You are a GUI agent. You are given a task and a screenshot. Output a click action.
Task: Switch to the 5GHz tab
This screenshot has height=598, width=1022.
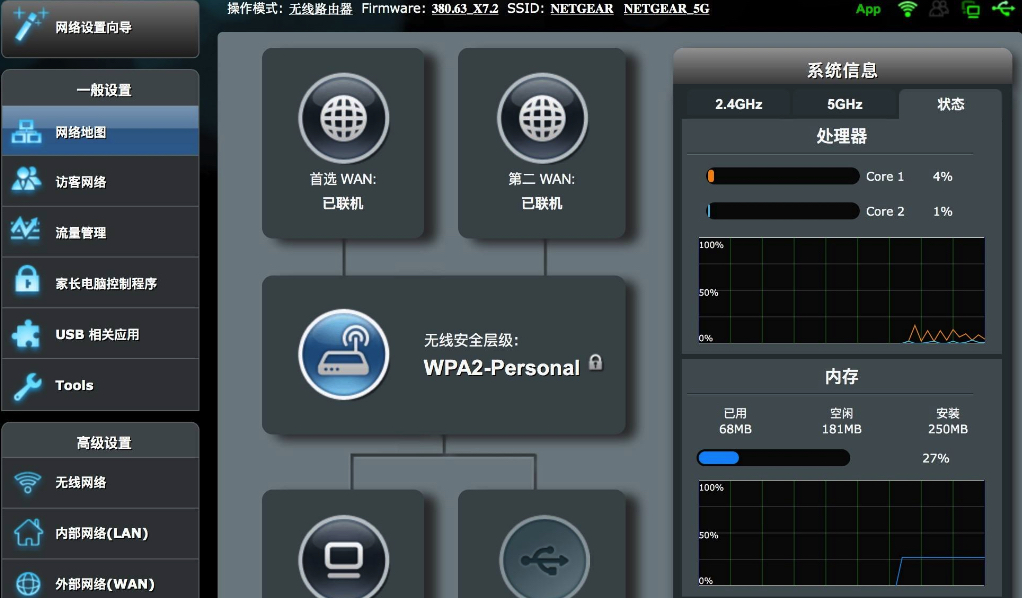[844, 104]
